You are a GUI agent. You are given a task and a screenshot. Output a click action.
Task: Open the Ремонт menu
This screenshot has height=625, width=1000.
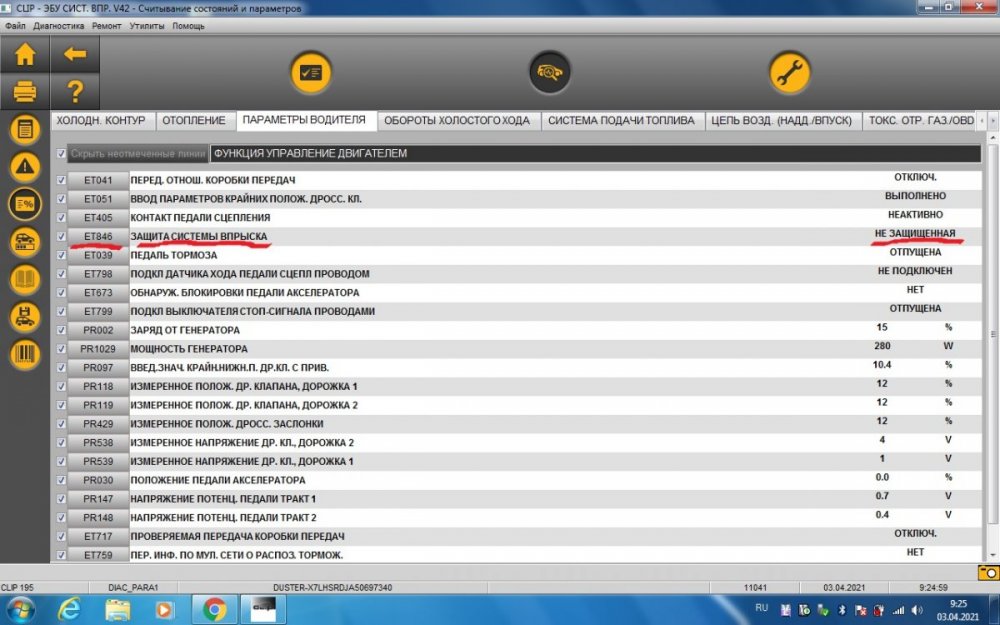pyautogui.click(x=107, y=26)
